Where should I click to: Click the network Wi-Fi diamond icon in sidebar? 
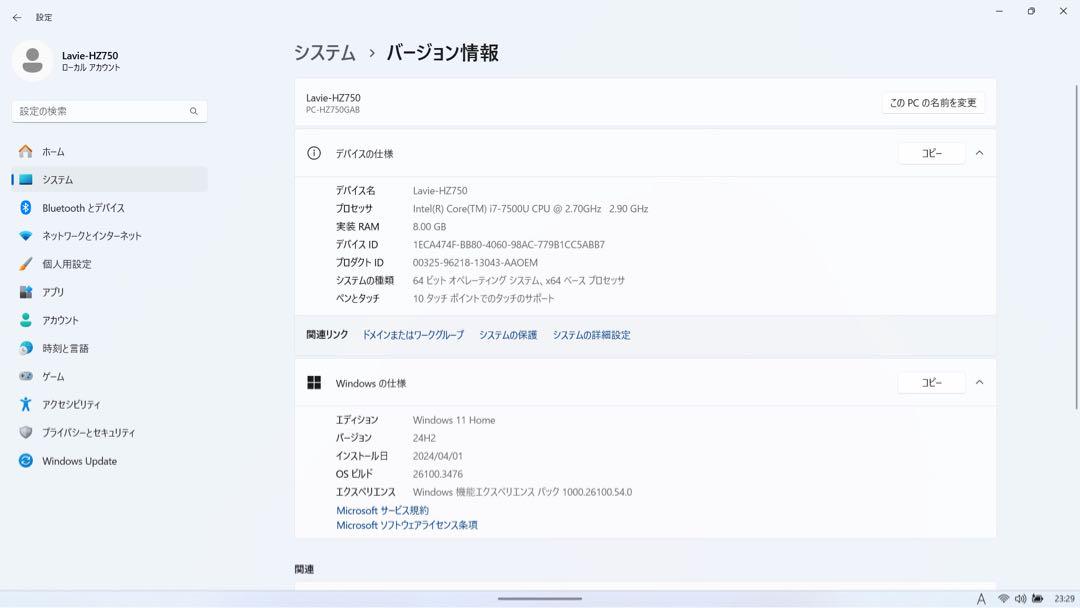[25, 236]
